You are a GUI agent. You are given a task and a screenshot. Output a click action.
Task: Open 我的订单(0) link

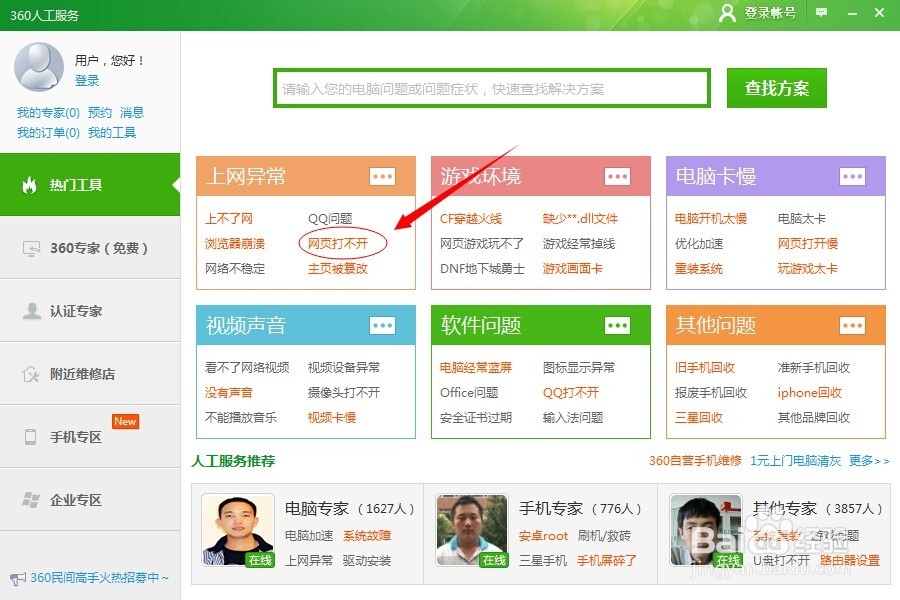(48, 133)
